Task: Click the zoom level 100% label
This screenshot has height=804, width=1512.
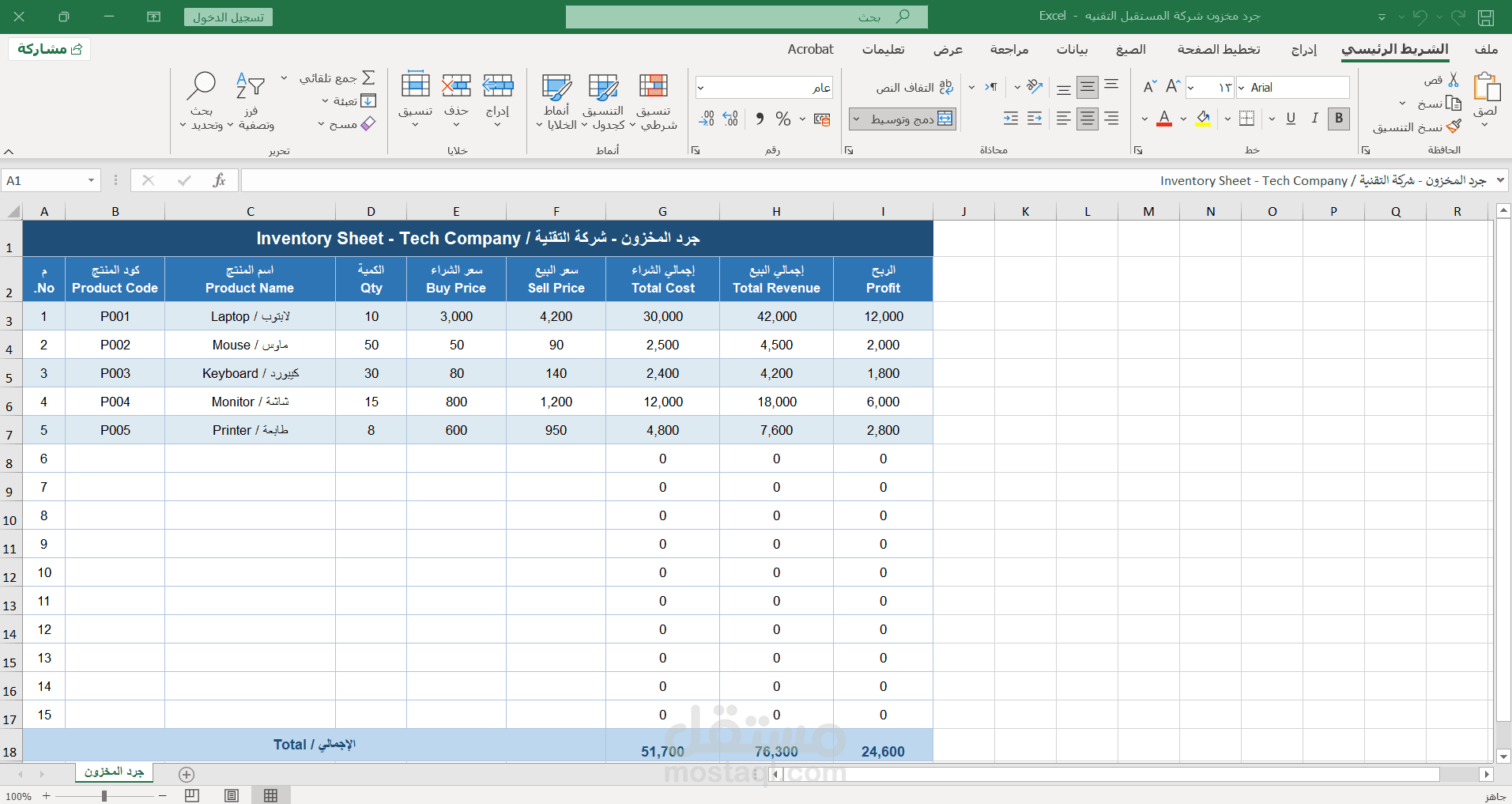Action: point(19,796)
